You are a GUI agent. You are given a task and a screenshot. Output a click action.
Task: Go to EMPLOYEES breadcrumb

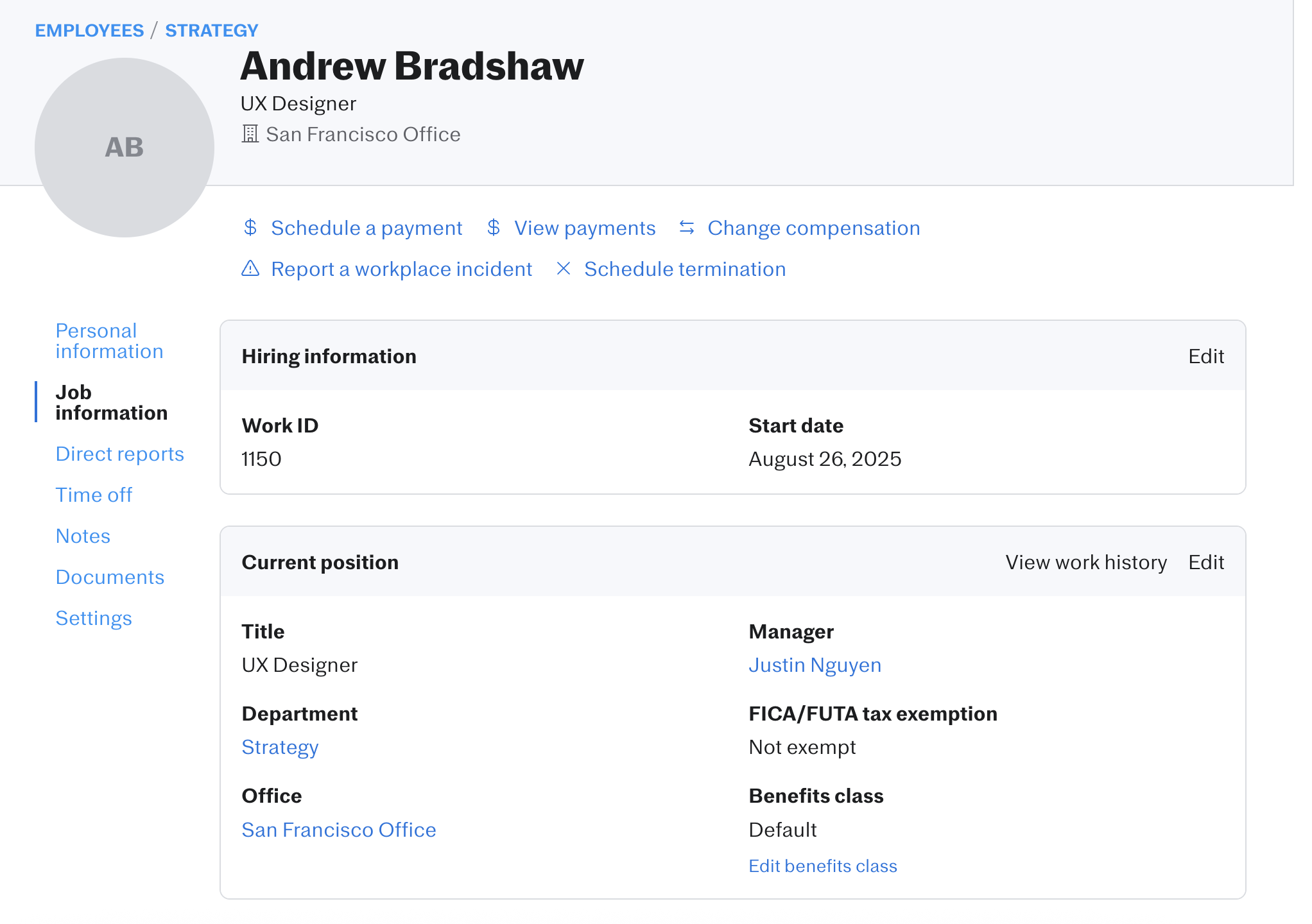pyautogui.click(x=89, y=30)
